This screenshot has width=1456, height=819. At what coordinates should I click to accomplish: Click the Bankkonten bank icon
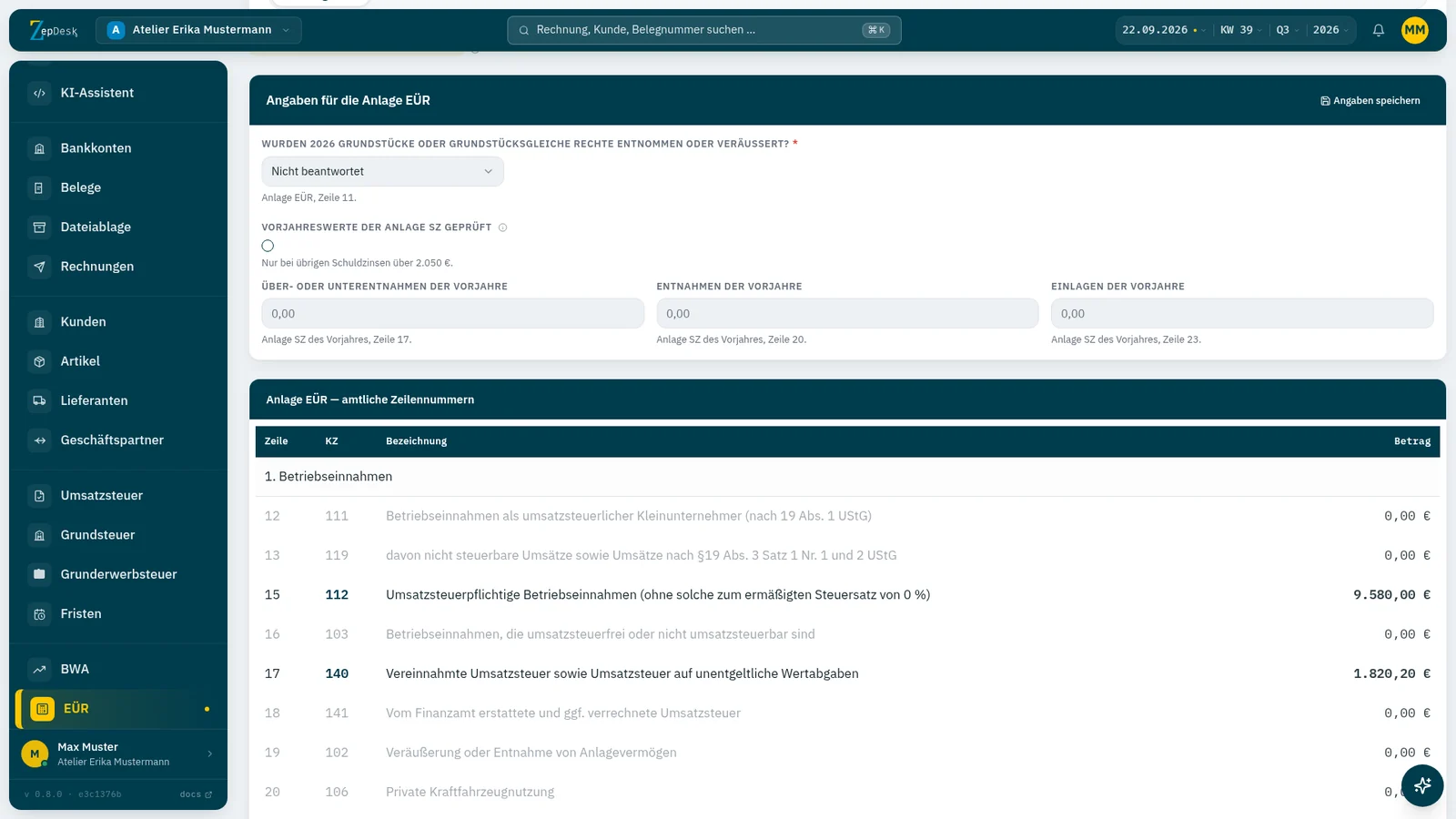39,148
